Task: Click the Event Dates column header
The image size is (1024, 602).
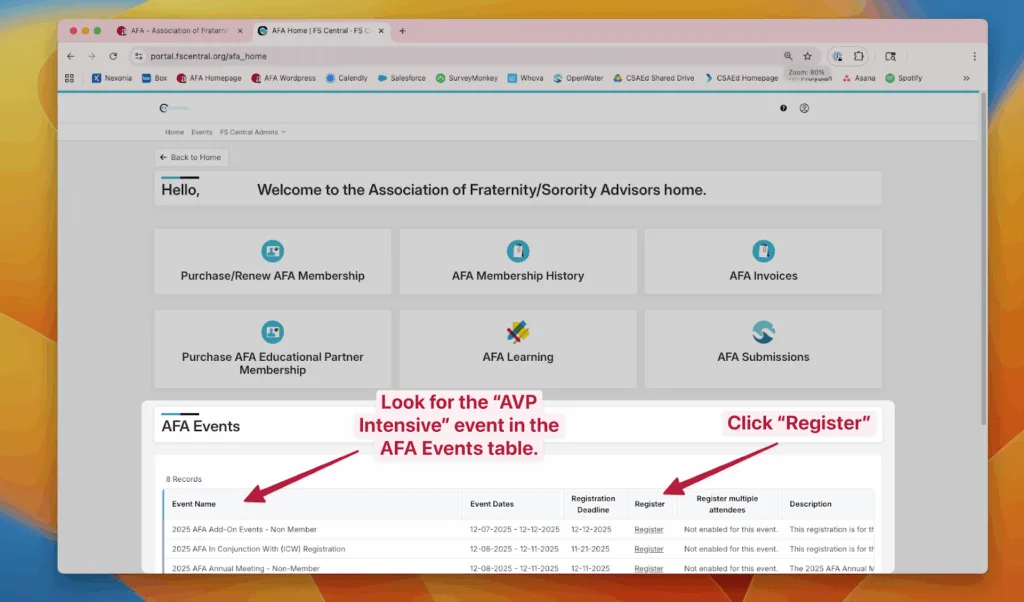Action: [x=492, y=504]
